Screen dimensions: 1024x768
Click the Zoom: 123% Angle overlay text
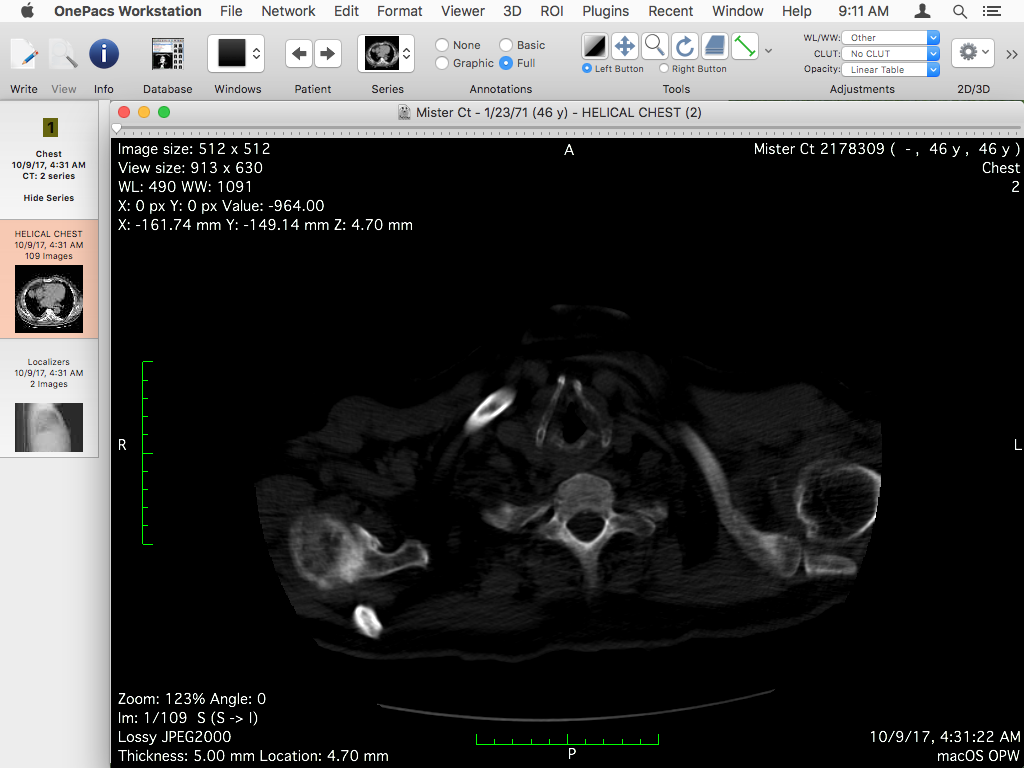[x=192, y=699]
